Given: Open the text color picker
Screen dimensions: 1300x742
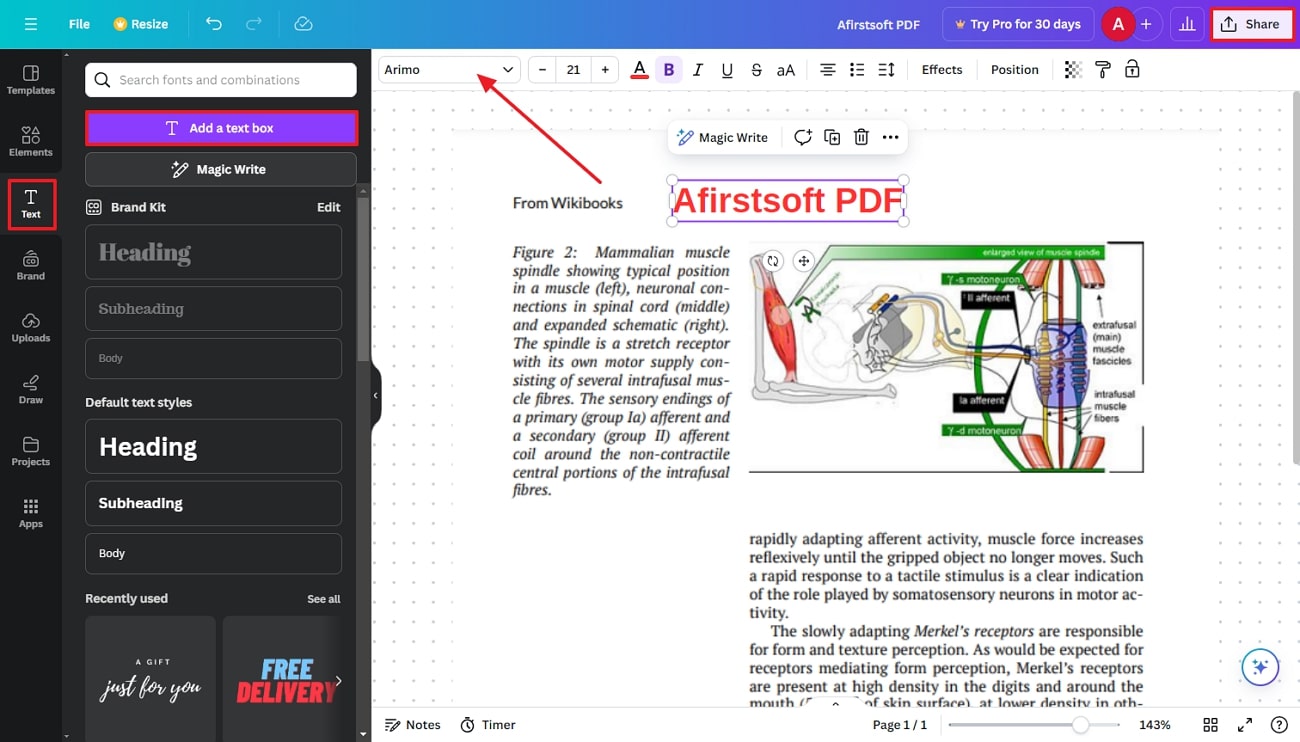Looking at the screenshot, I should click(x=640, y=69).
